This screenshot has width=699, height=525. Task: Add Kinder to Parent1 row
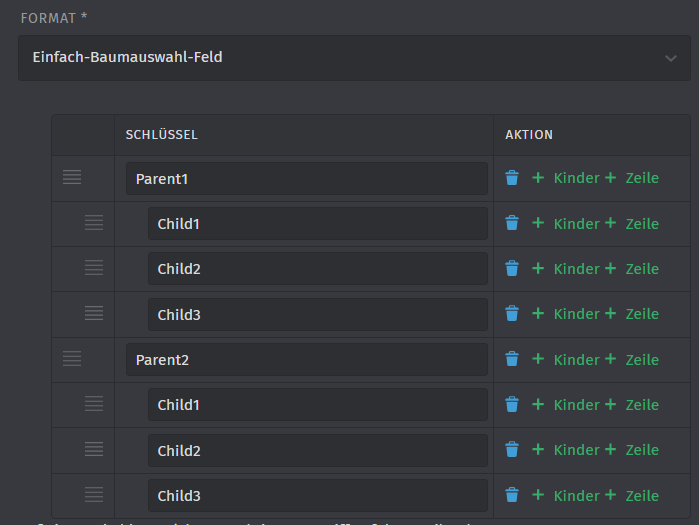point(566,178)
